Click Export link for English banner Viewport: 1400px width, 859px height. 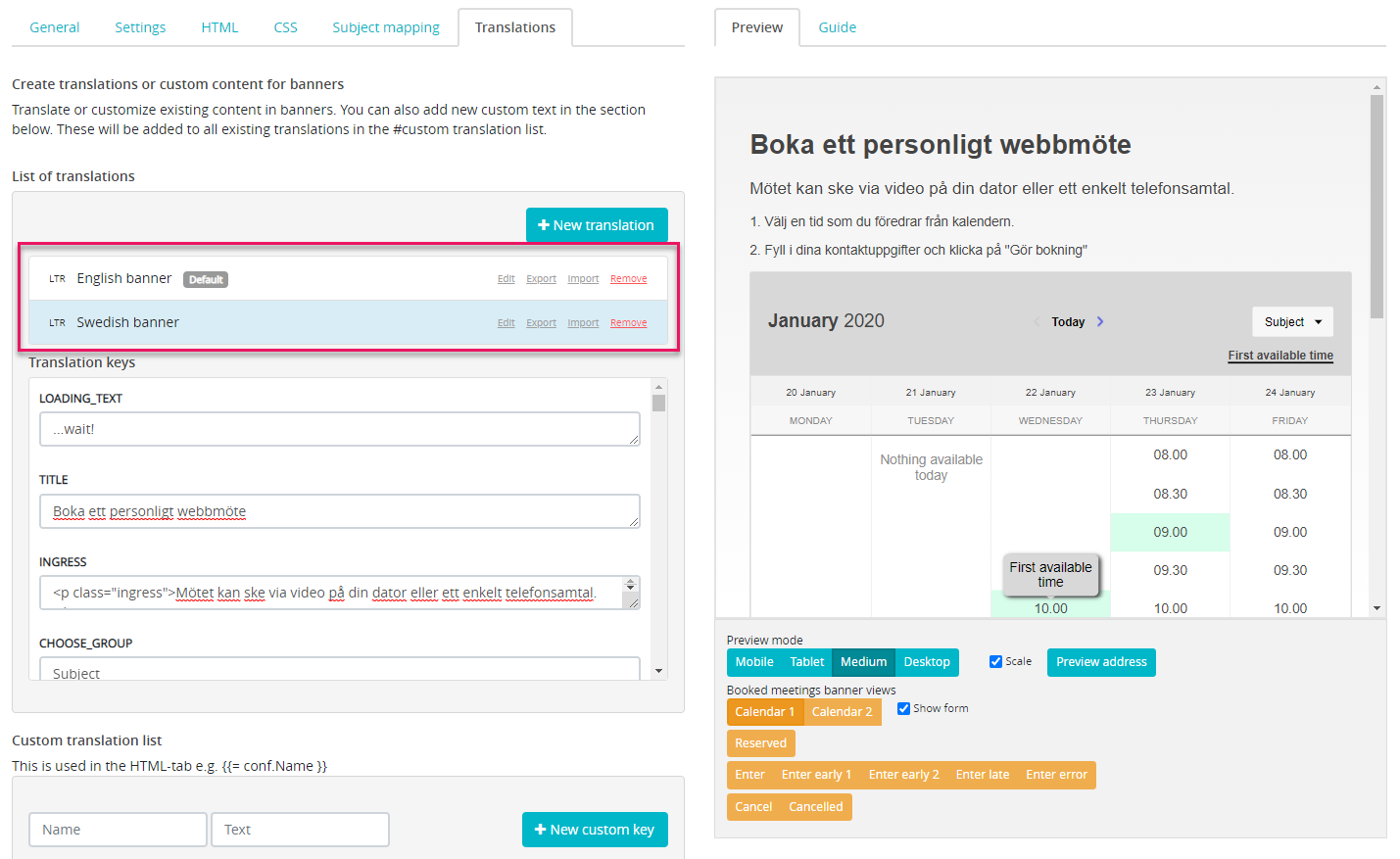pyautogui.click(x=541, y=279)
